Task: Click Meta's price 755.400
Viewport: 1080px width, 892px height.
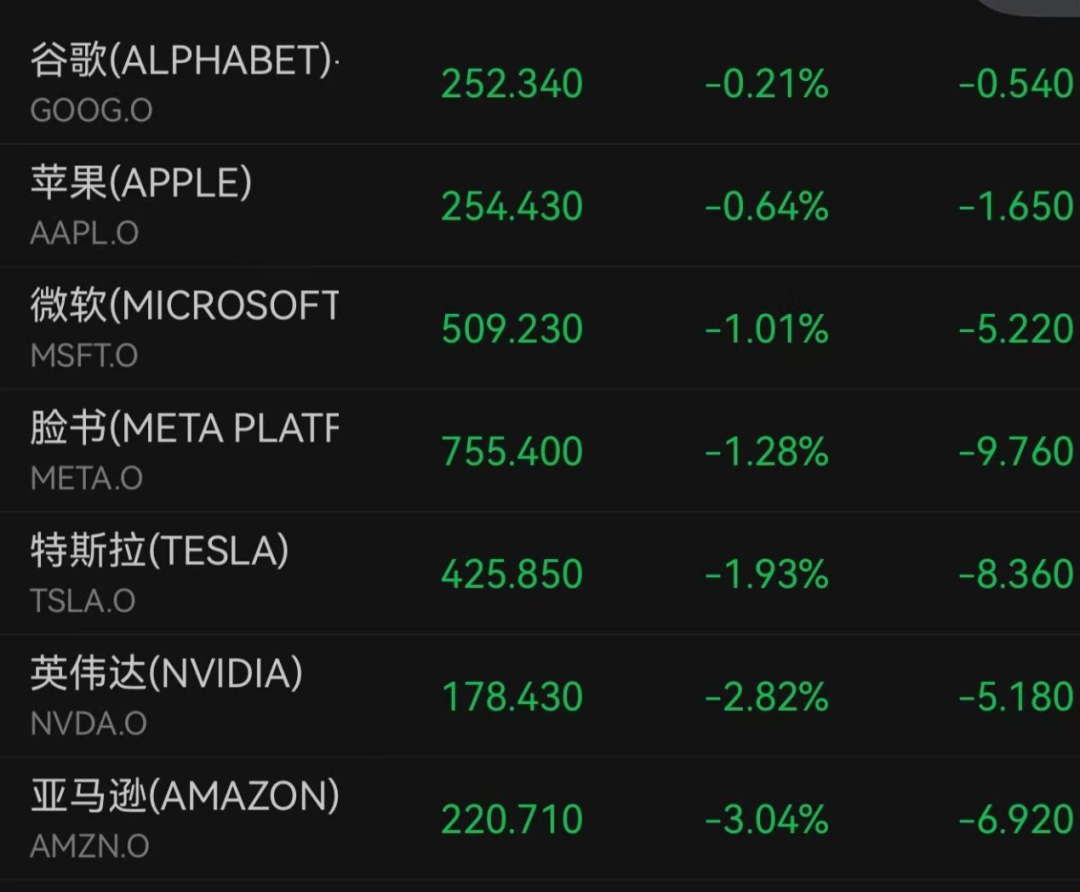Action: click(x=512, y=452)
